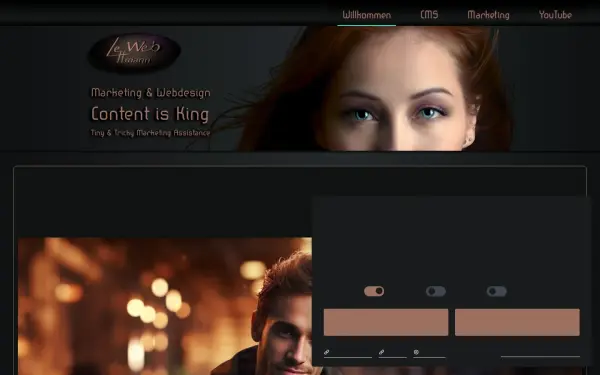Click the right copper button in consent panel
Screen dimensions: 600x375
[517, 322]
